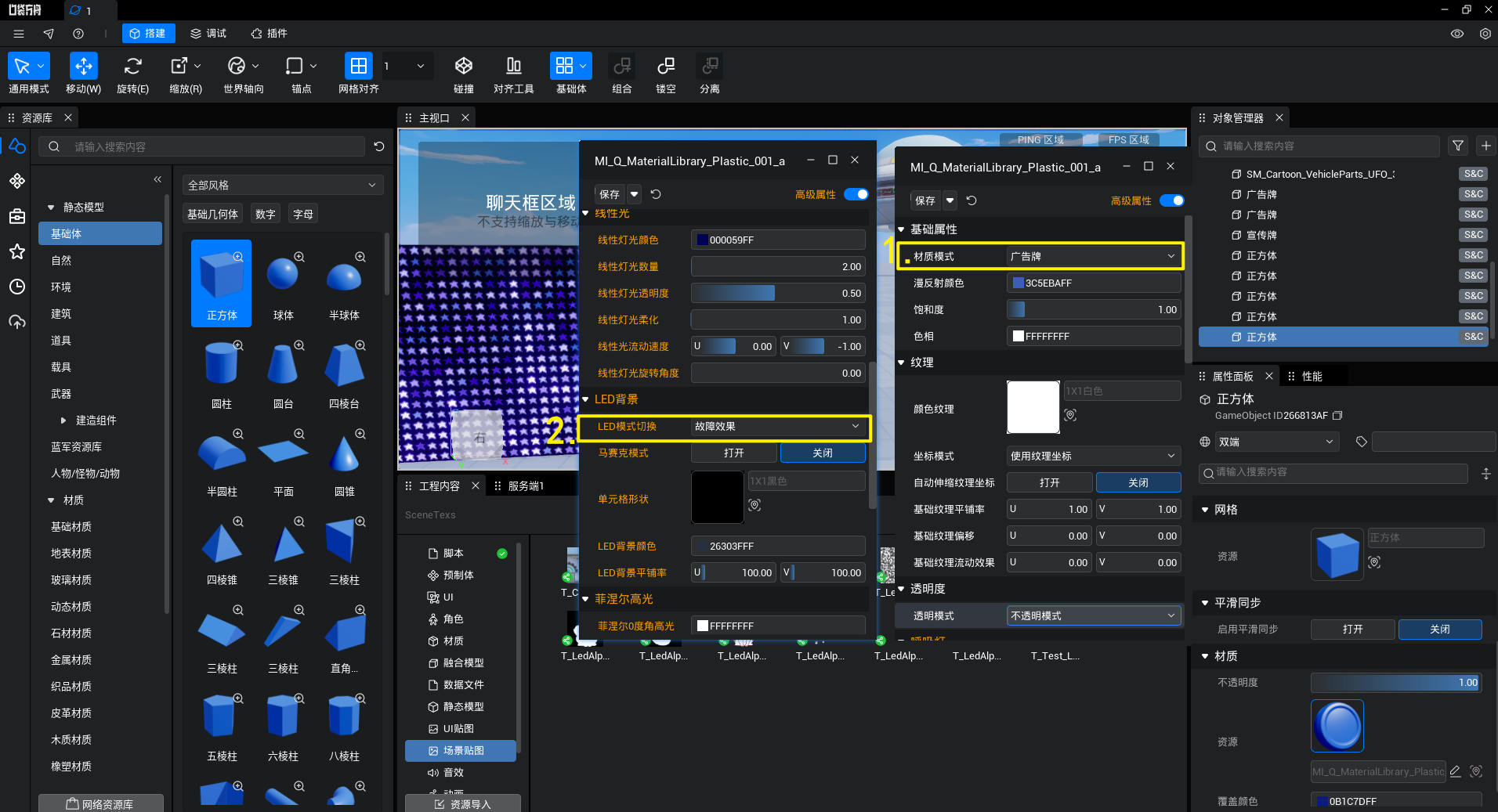Toggle the 网格对齐 grid snap icon

(x=358, y=67)
